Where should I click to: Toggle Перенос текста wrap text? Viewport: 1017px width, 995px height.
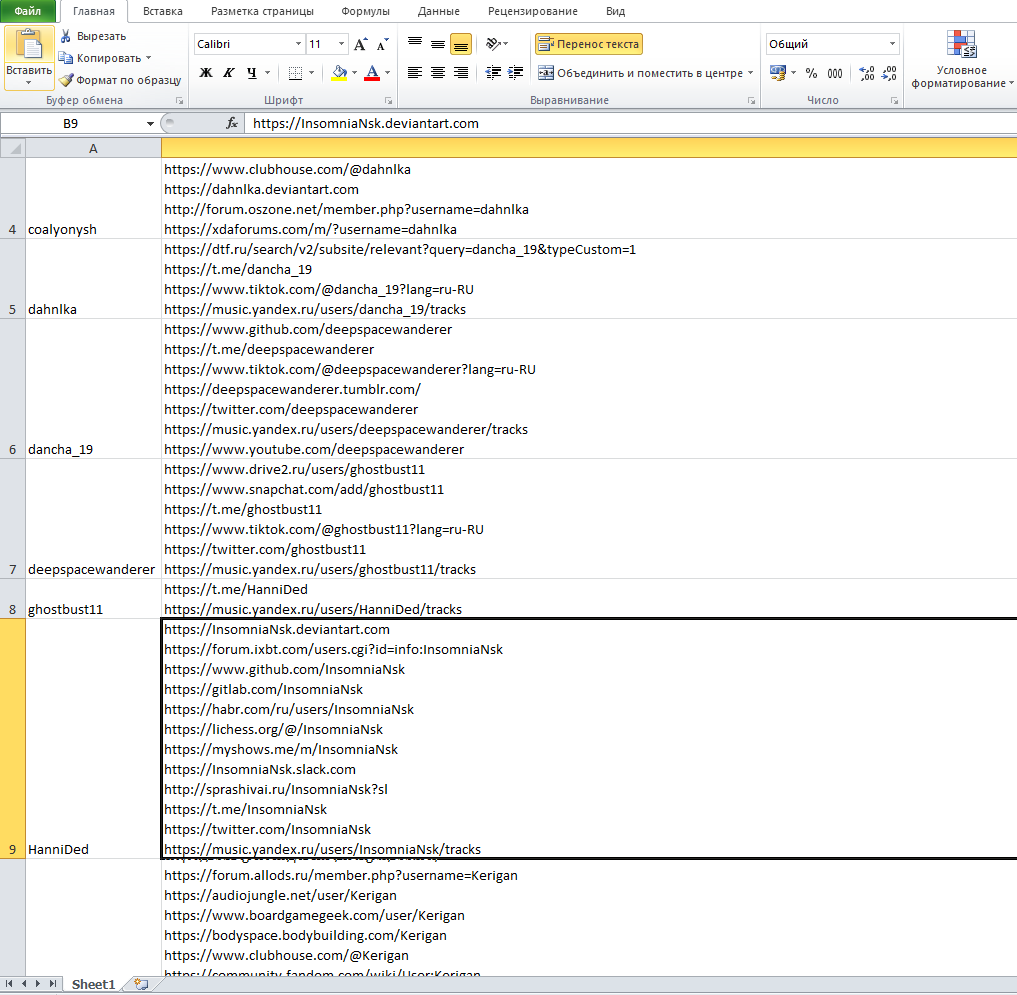[x=589, y=44]
